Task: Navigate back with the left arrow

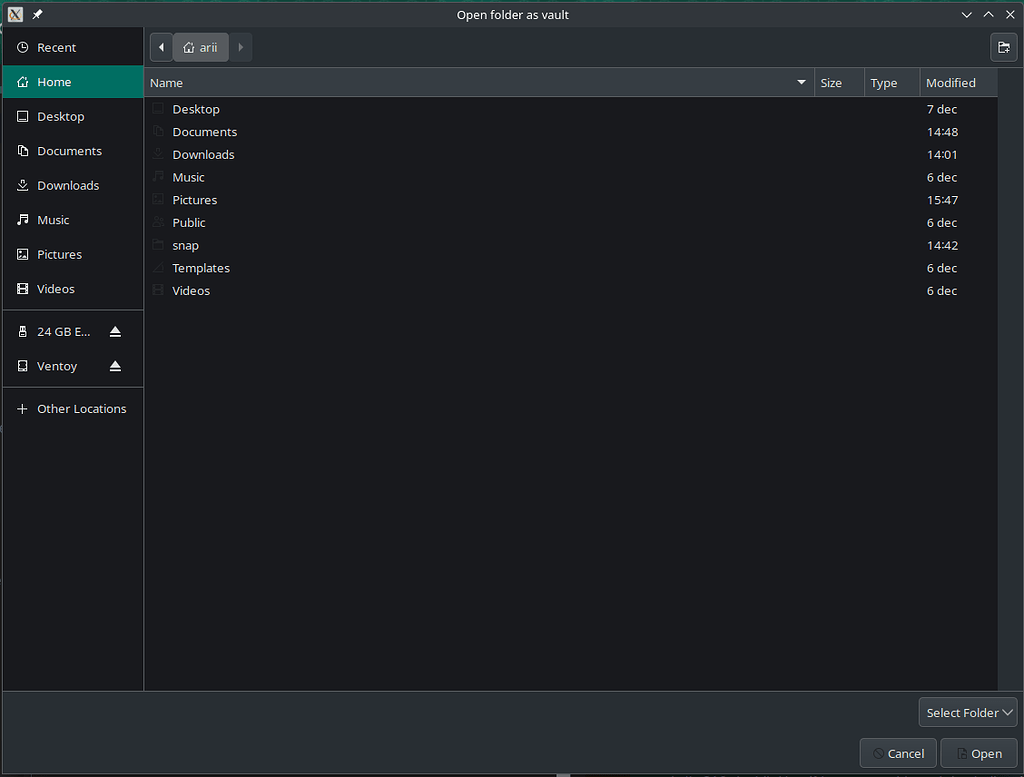Action: [x=161, y=47]
